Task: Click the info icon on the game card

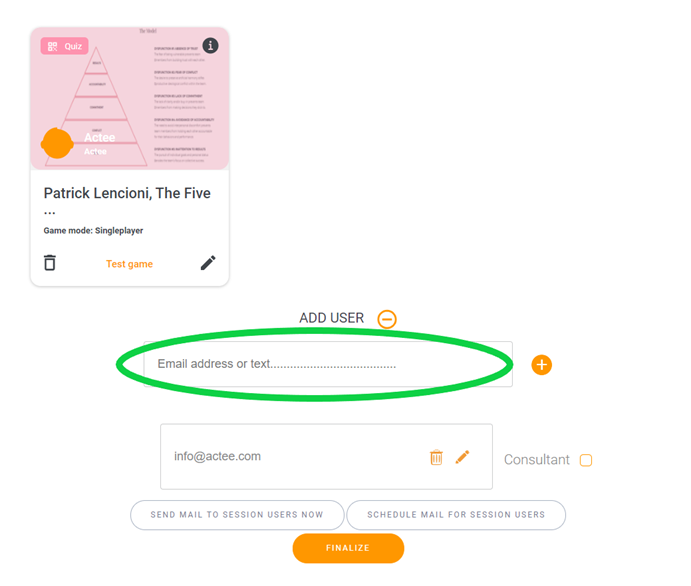Action: (210, 45)
